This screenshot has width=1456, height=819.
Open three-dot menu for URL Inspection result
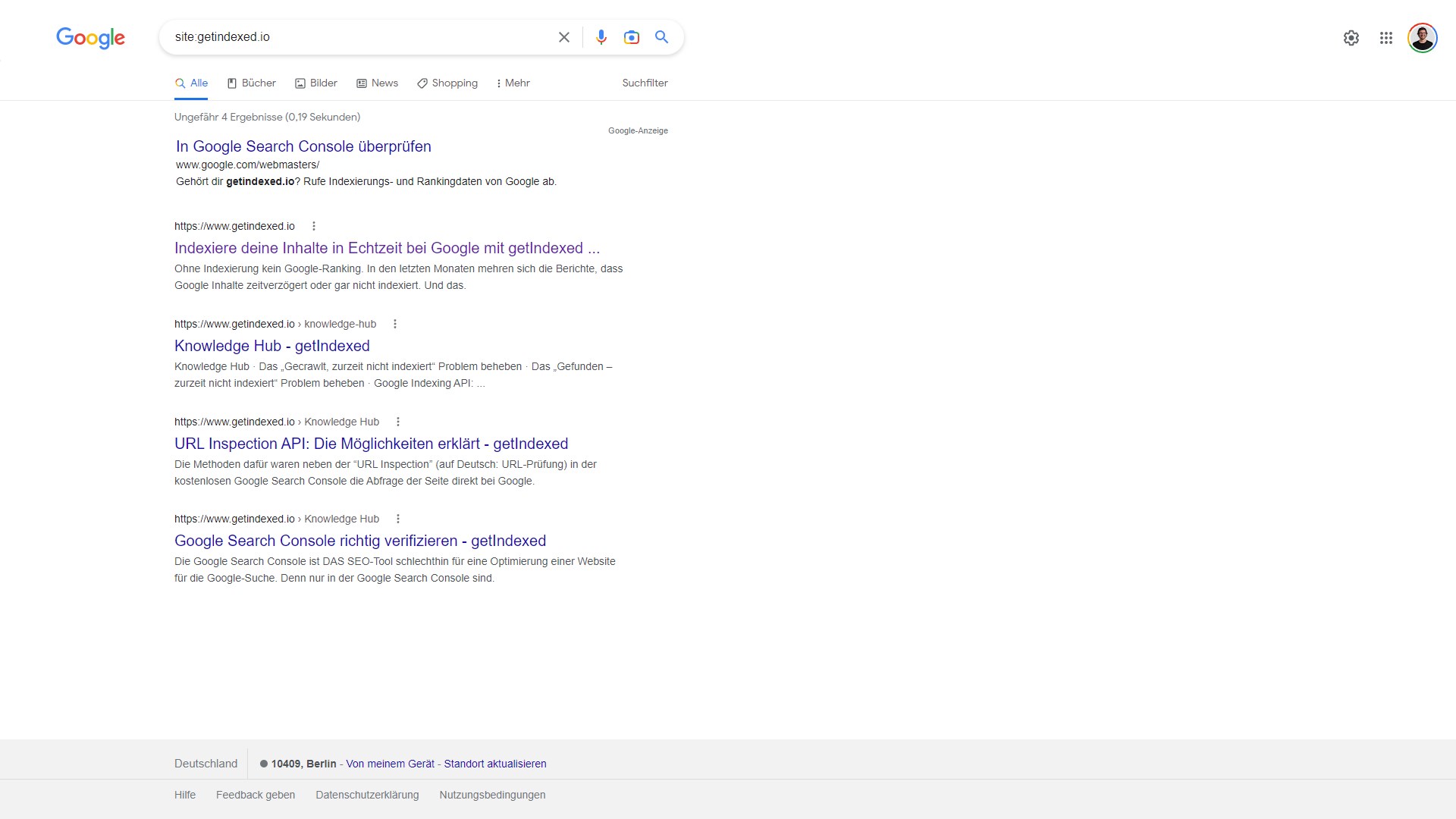(x=398, y=422)
